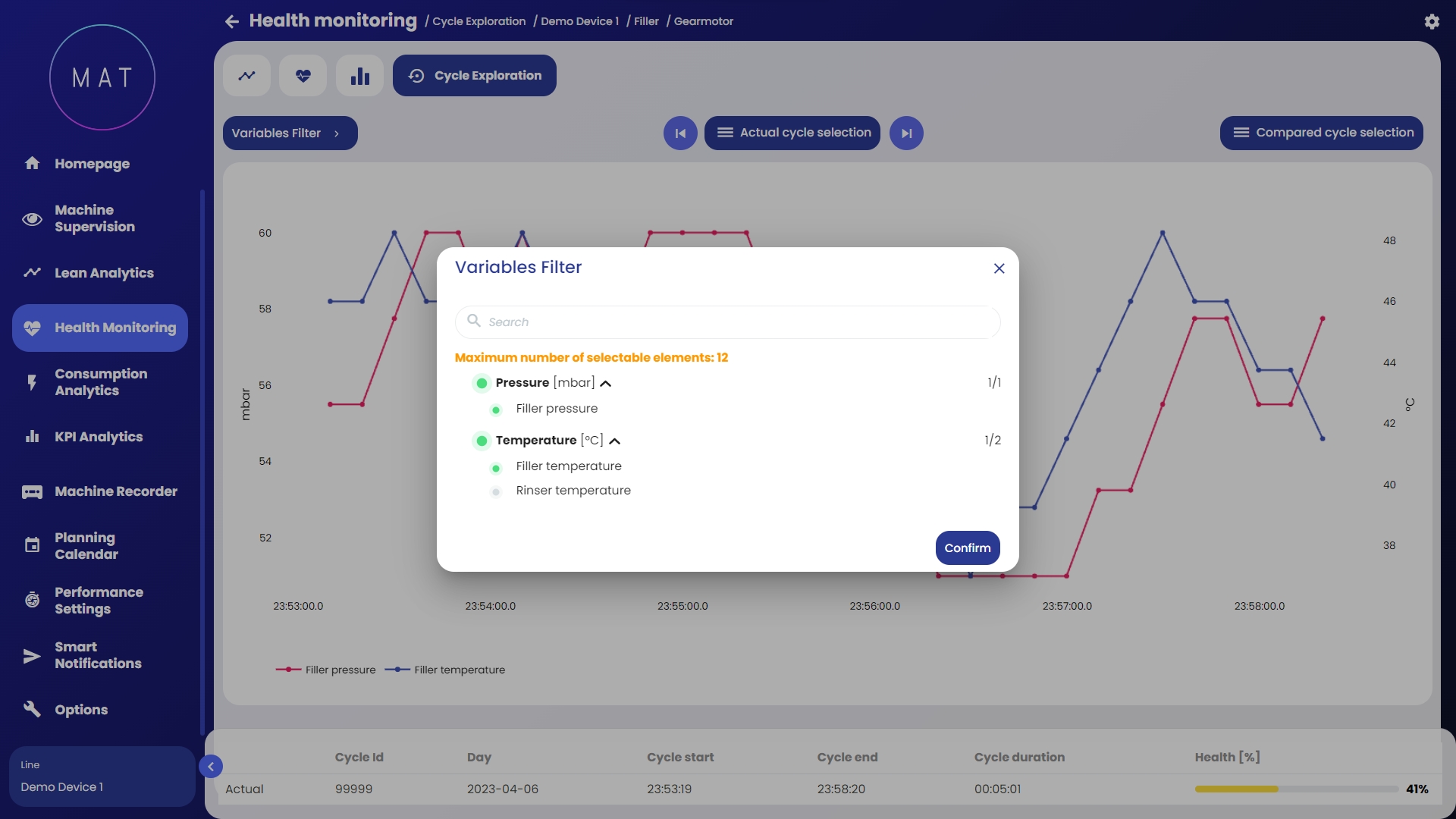Open the bar chart view icon
Viewport: 1456px width, 819px height.
point(359,76)
